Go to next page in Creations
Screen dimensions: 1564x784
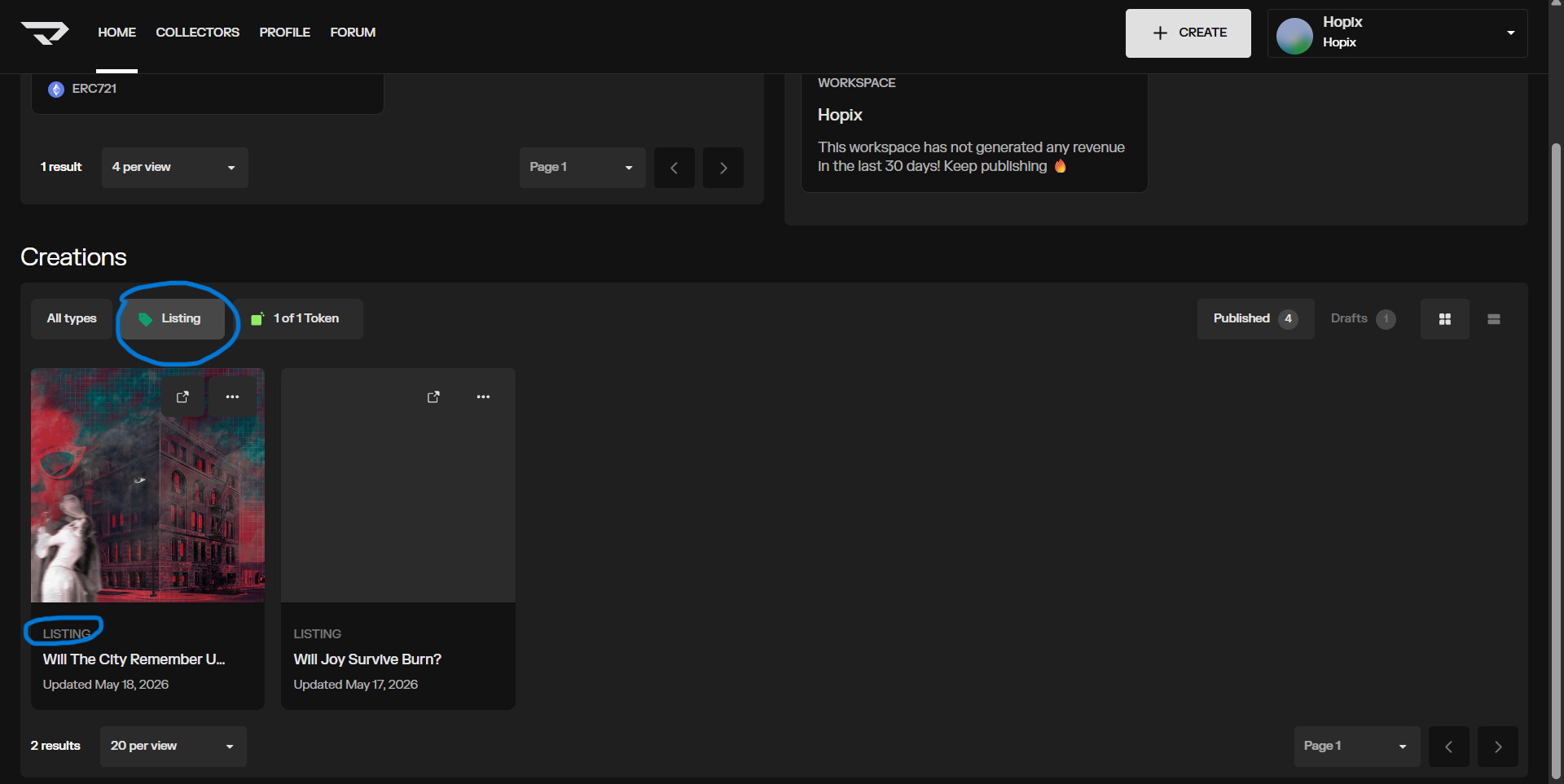click(x=1498, y=747)
